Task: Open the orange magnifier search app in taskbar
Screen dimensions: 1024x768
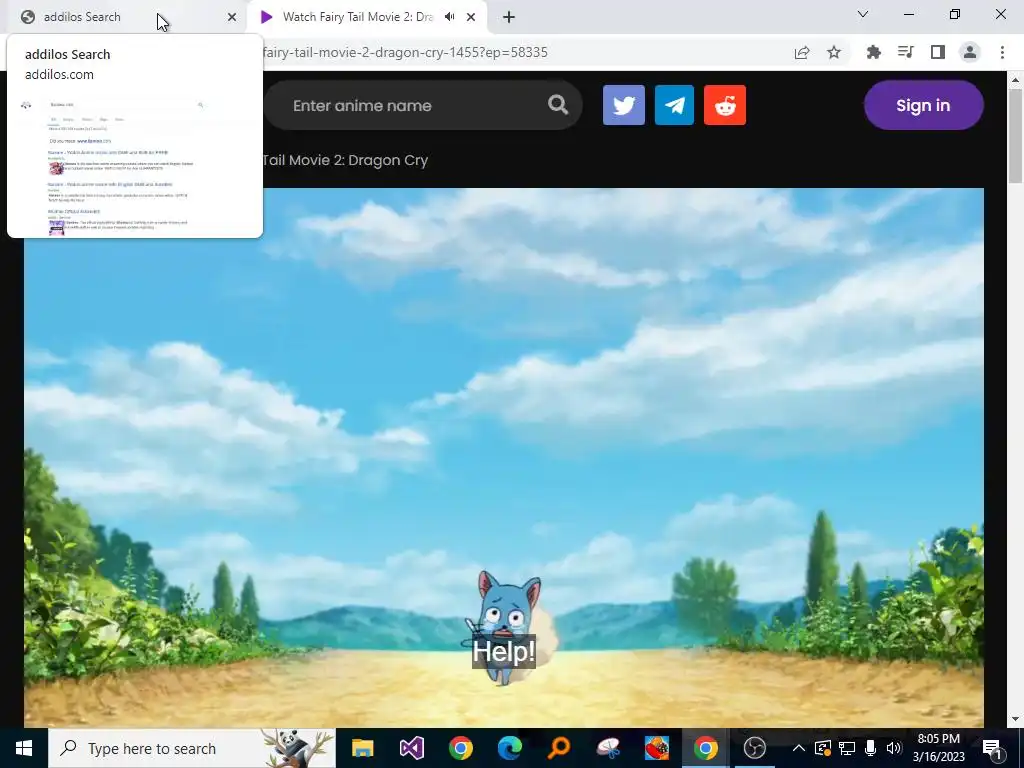Action: [x=559, y=748]
